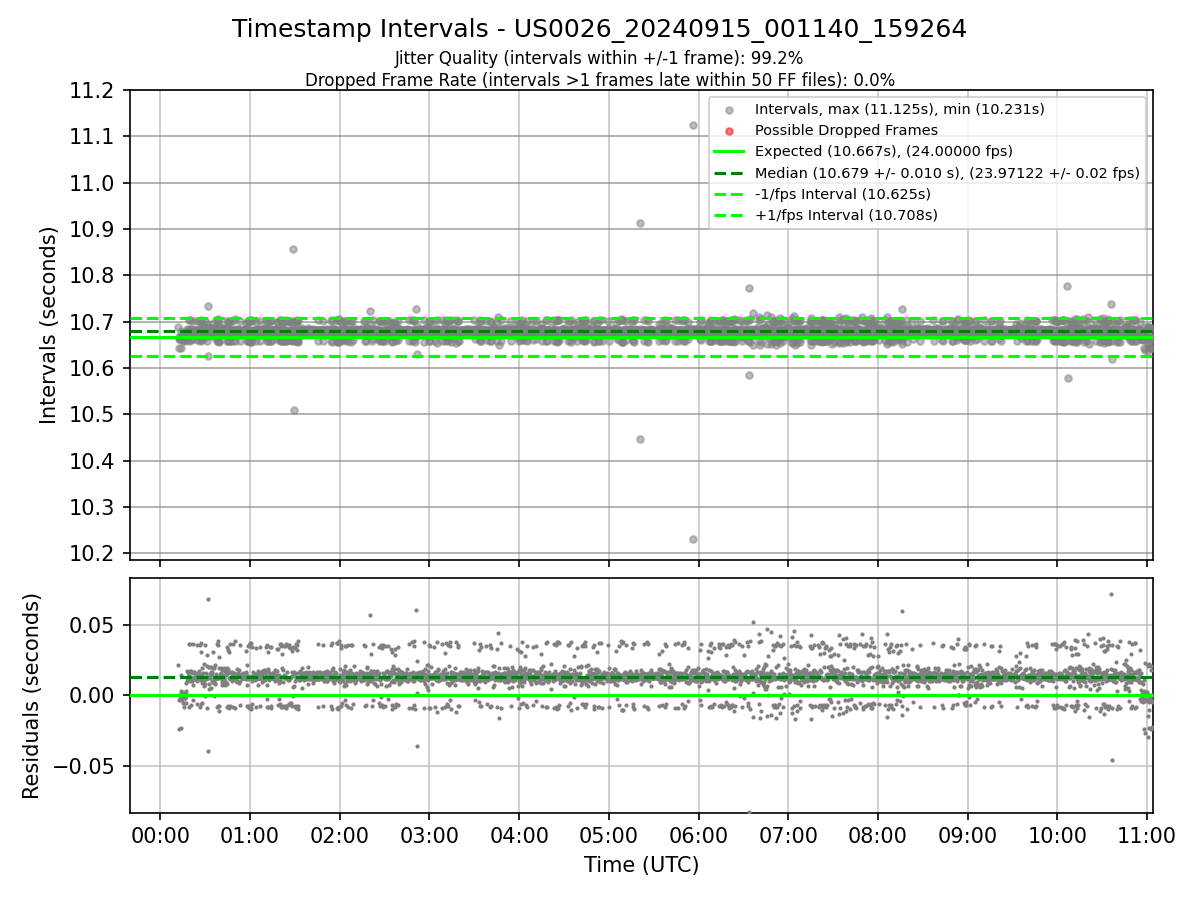Viewport: 1200px width, 900px height.
Task: Click the "Residuals (seconds)" y-axis label
Action: pos(31,696)
